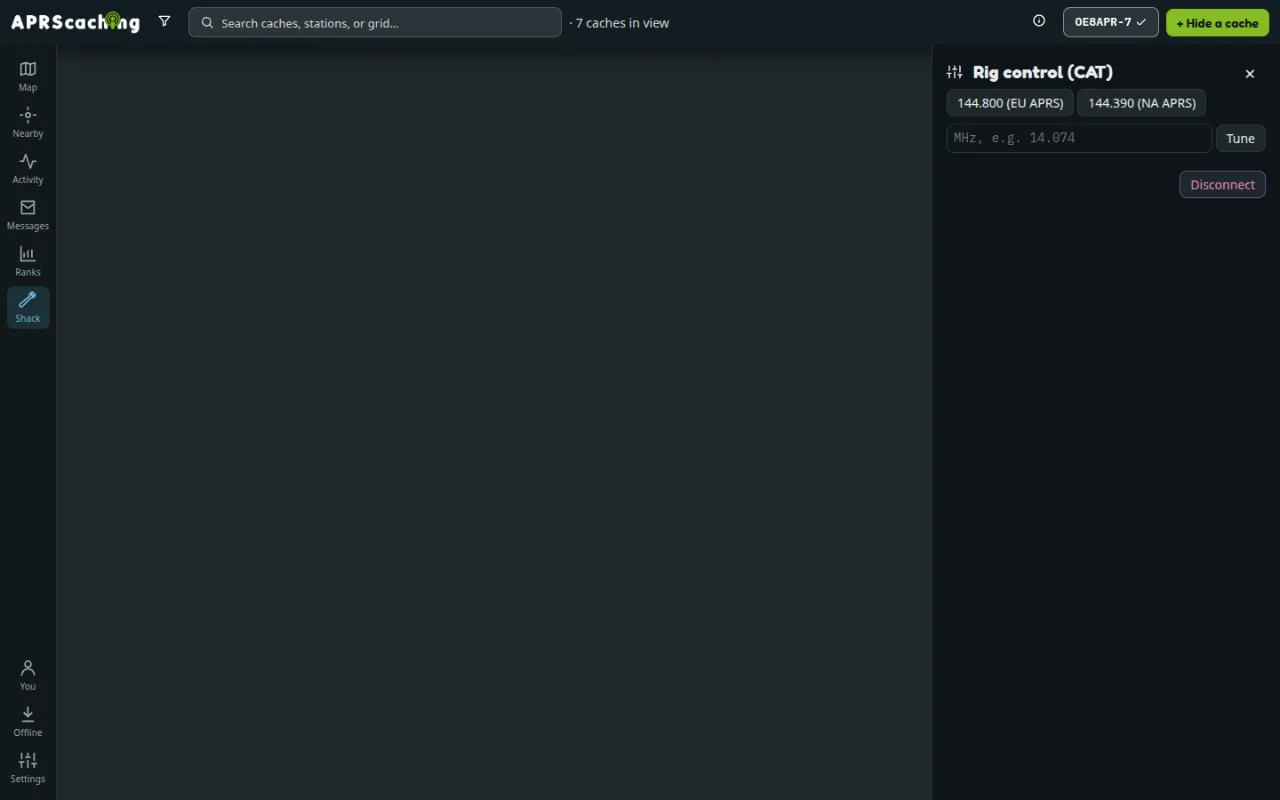1280x800 pixels.
Task: Disconnect the rig control
Action: (x=1222, y=184)
